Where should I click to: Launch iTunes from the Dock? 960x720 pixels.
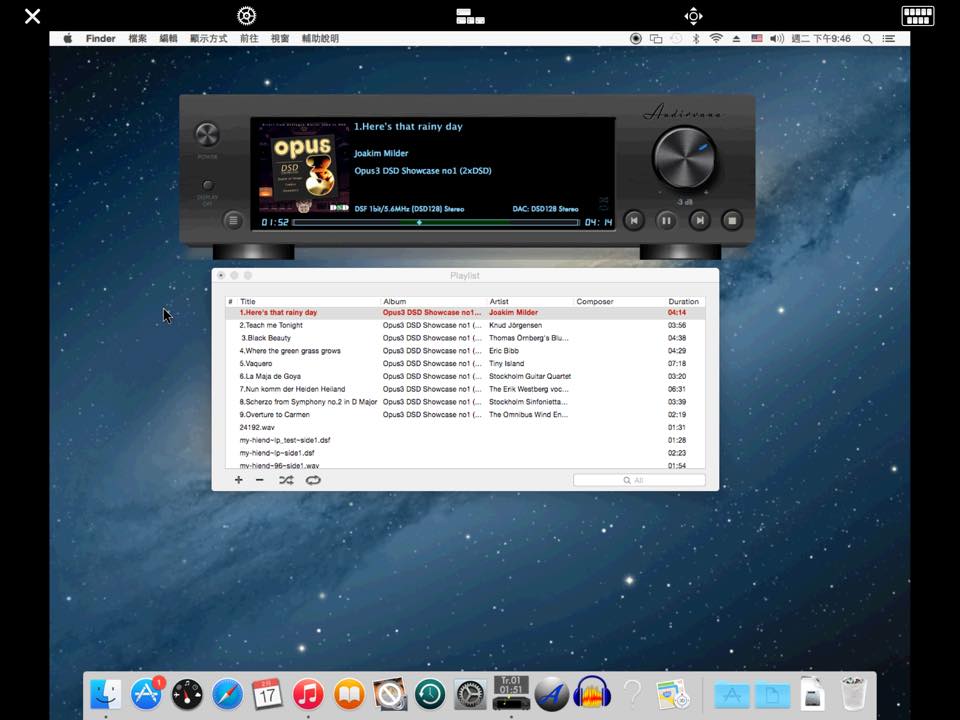(x=308, y=694)
